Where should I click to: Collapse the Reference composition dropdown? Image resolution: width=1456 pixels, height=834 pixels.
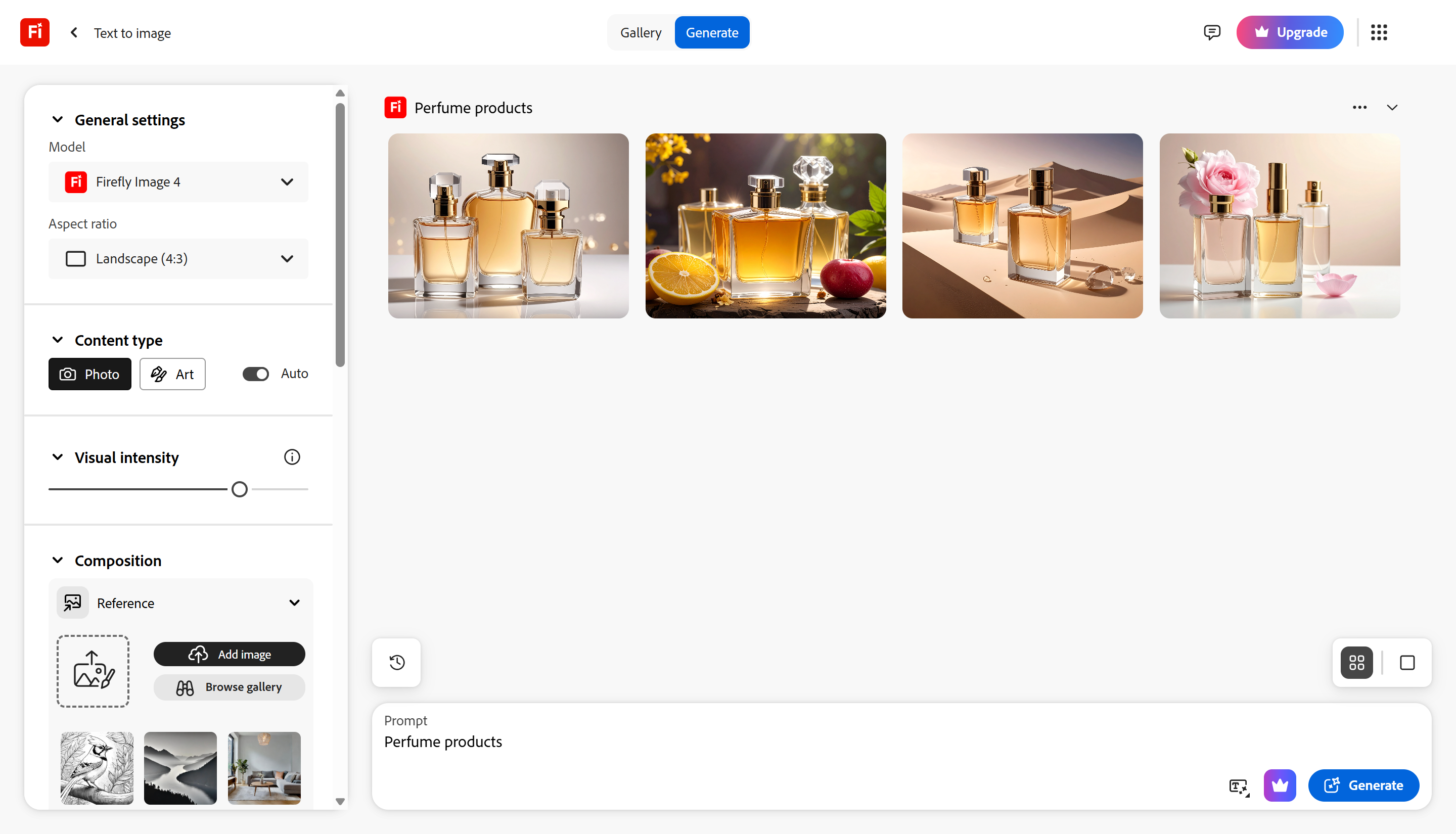294,603
